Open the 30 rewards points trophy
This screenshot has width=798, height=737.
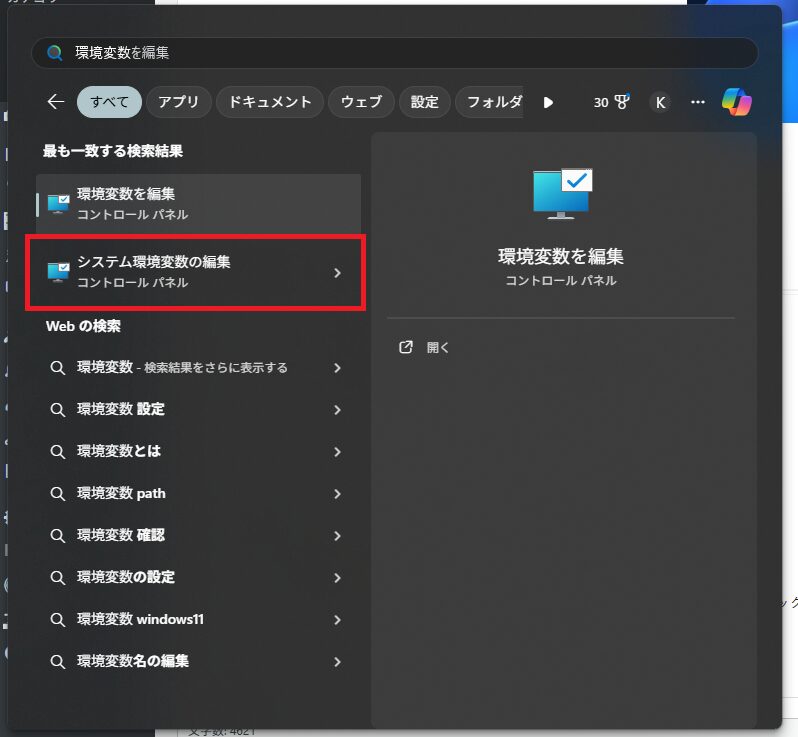click(611, 102)
